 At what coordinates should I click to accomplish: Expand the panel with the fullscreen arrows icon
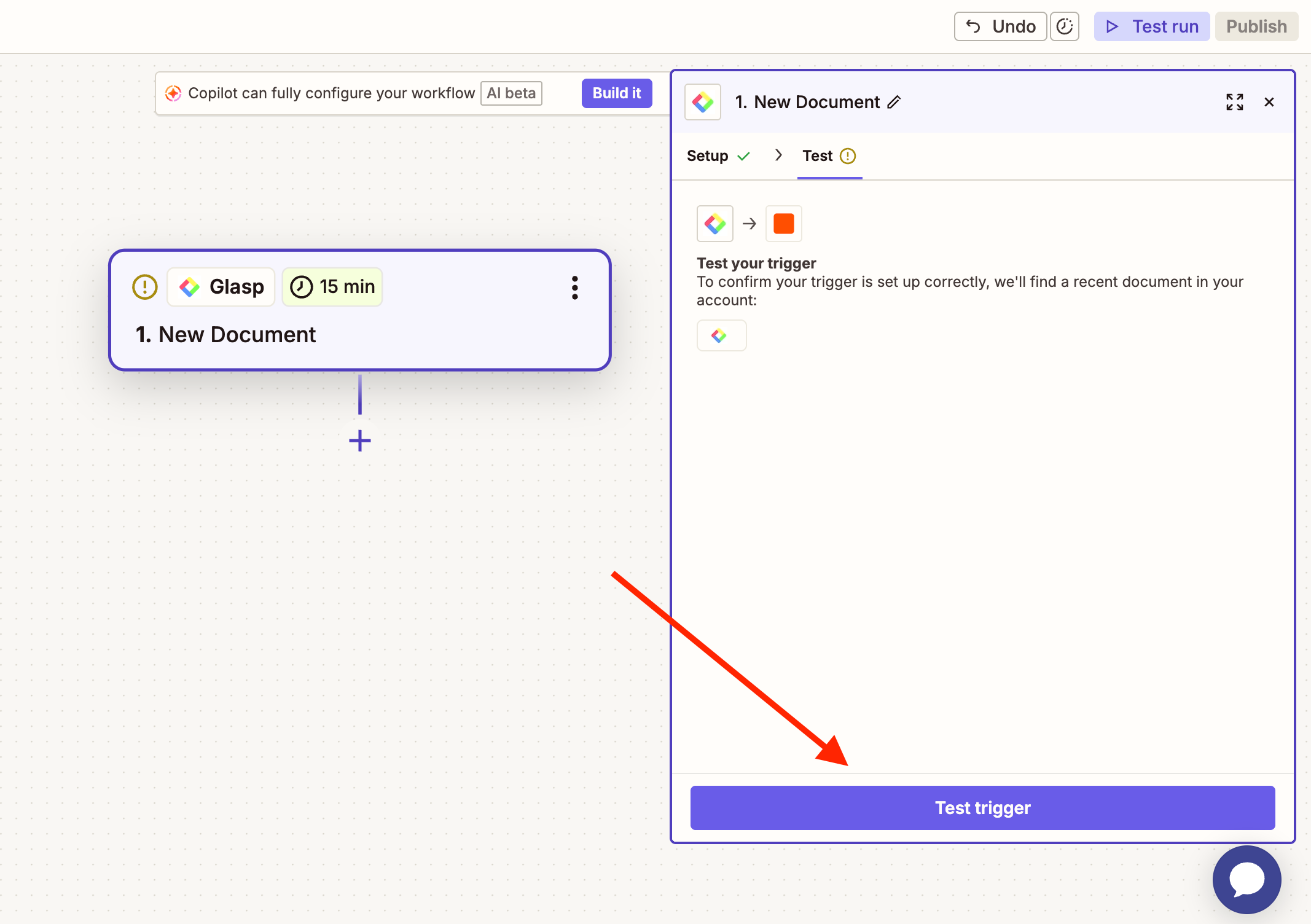[x=1234, y=102]
